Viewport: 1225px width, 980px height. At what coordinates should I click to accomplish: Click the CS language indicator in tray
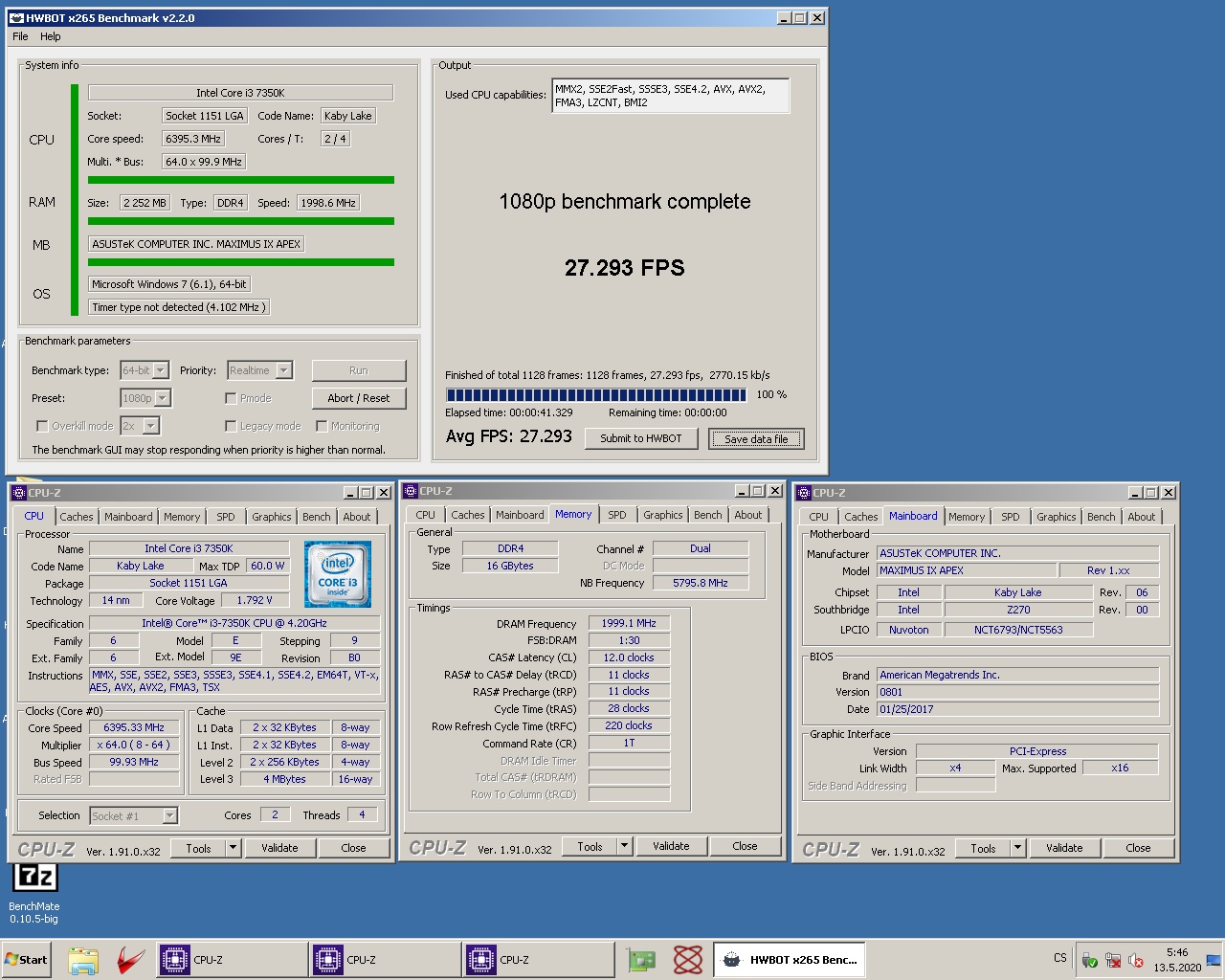(x=1060, y=958)
